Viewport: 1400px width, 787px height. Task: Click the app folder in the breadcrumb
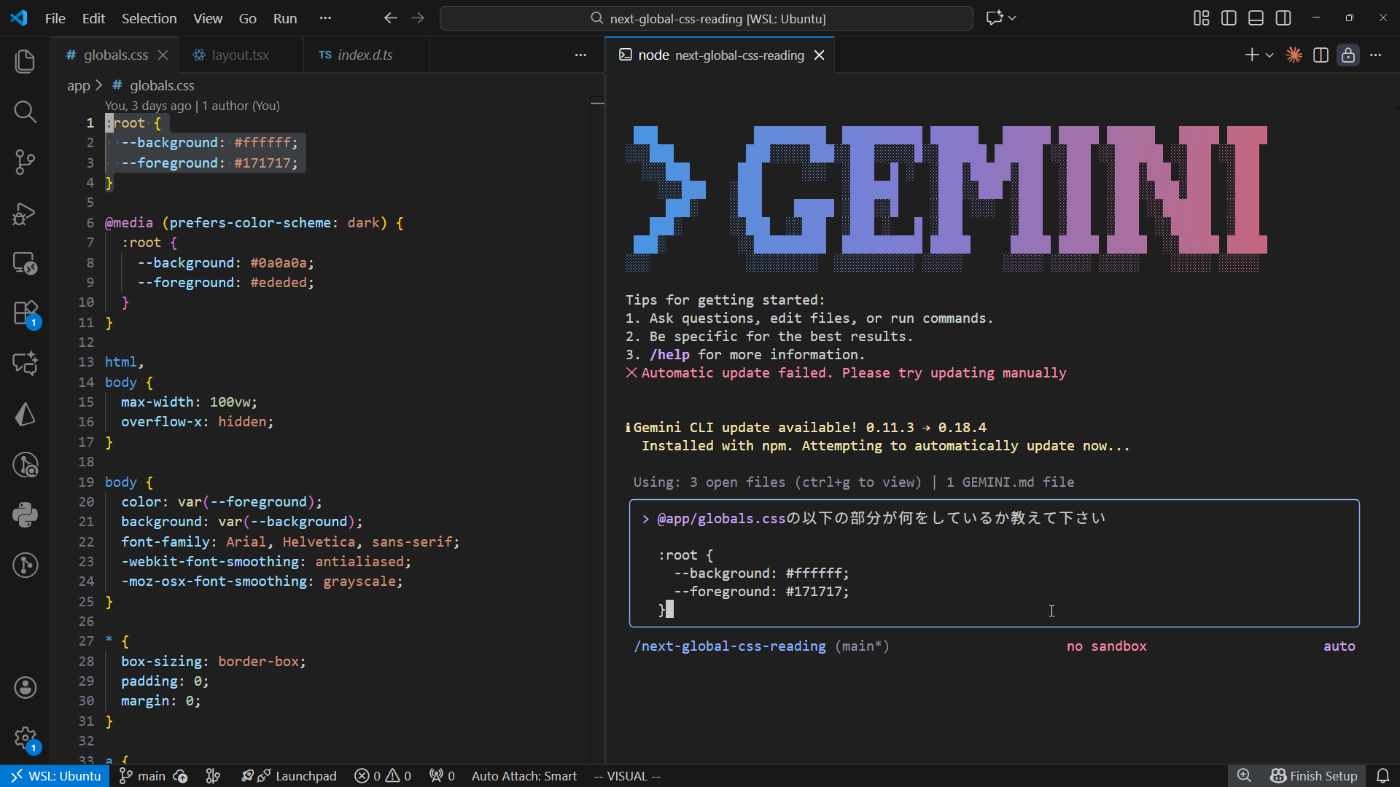pyautogui.click(x=79, y=86)
